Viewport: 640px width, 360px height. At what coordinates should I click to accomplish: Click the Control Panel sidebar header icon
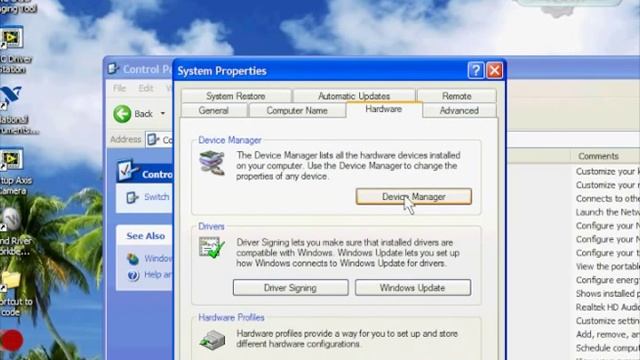pyautogui.click(x=127, y=171)
